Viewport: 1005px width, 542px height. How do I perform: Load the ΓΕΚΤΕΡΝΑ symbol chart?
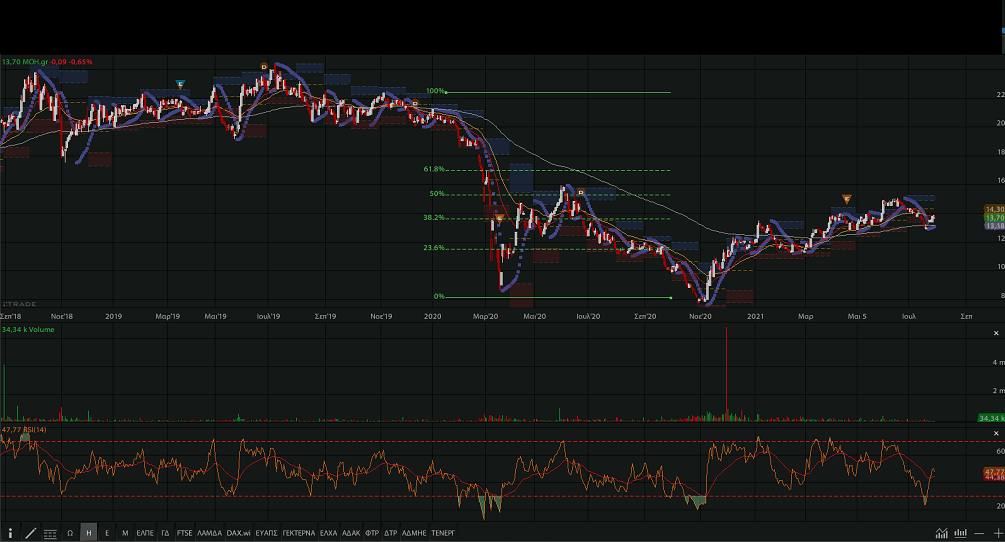pos(299,534)
